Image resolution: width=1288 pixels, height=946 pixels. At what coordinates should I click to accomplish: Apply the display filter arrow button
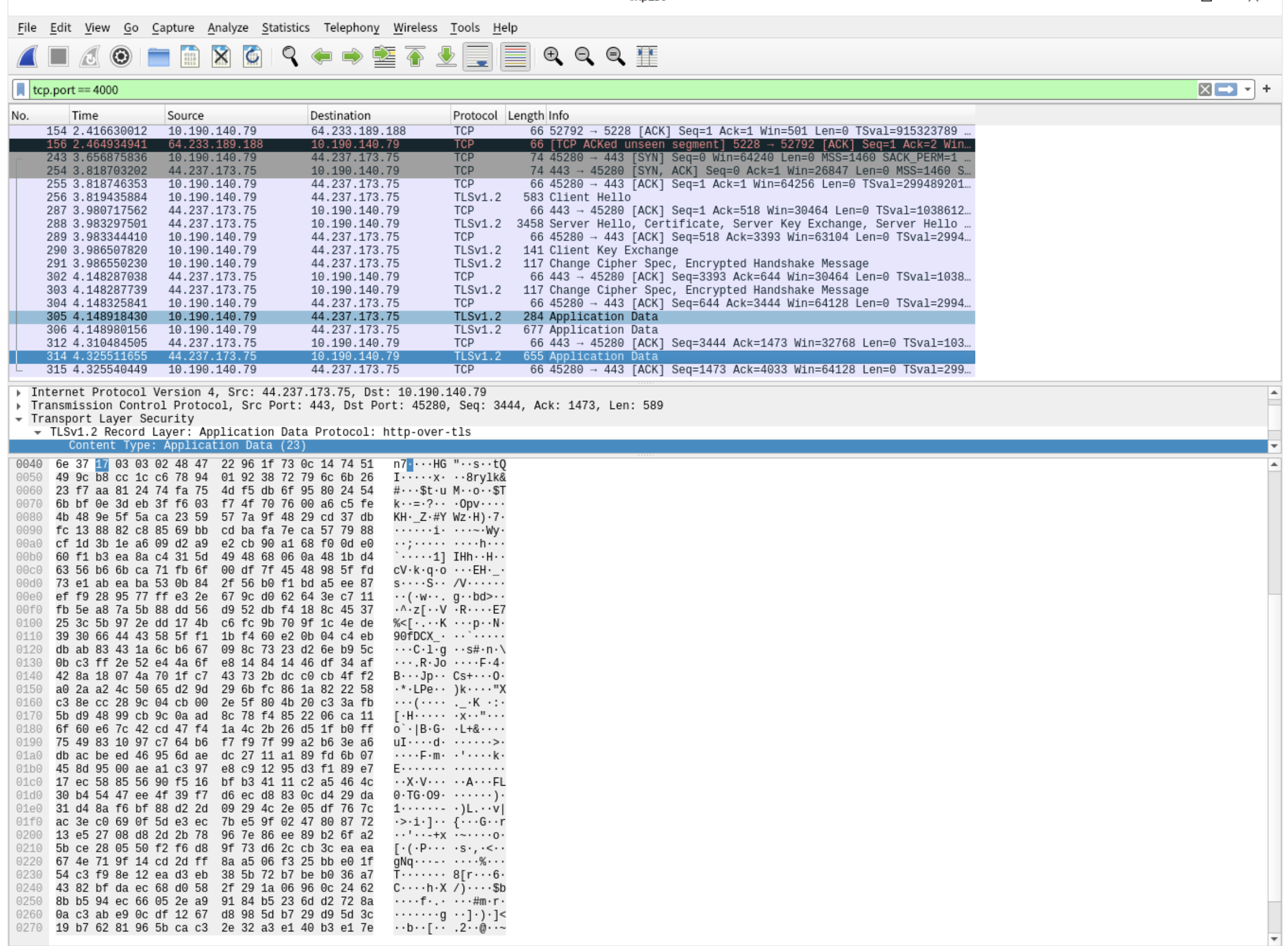1226,89
